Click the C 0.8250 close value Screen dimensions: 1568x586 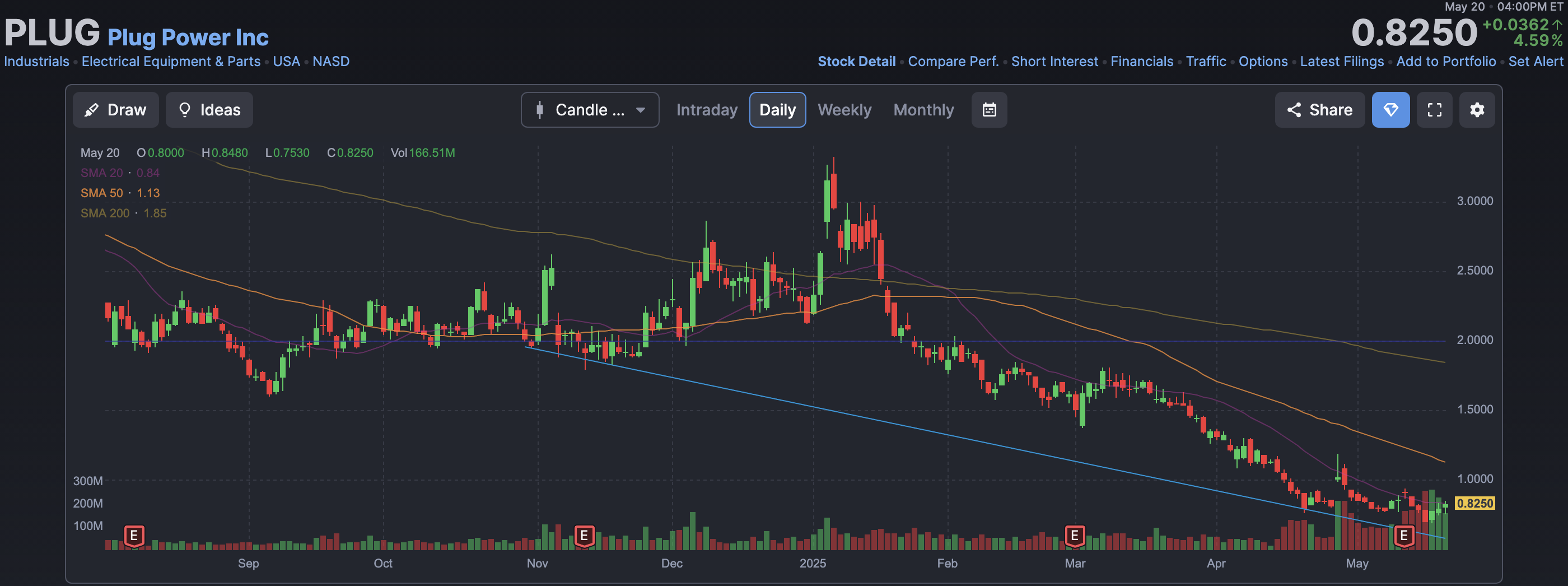tap(350, 153)
